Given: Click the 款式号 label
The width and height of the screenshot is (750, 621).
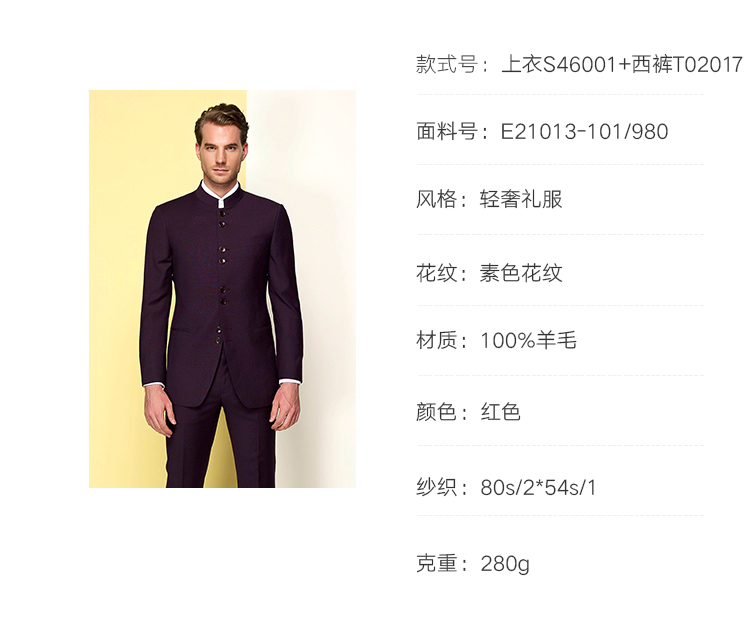Looking at the screenshot, I should pos(447,65).
